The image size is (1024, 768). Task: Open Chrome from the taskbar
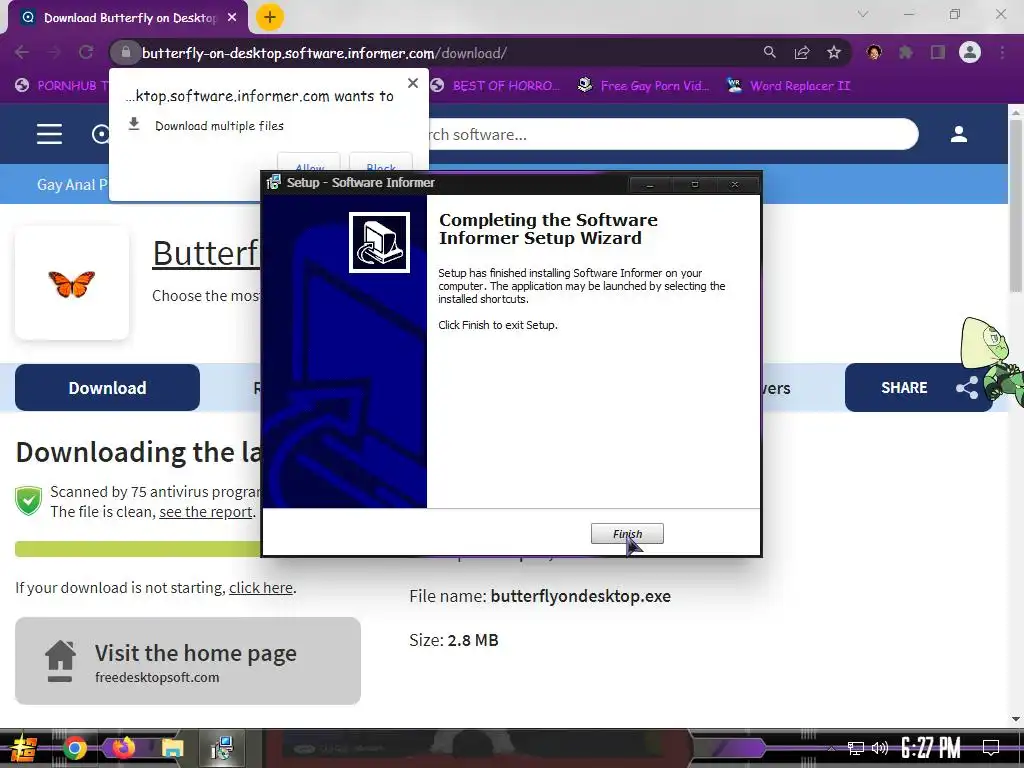pyautogui.click(x=75, y=748)
